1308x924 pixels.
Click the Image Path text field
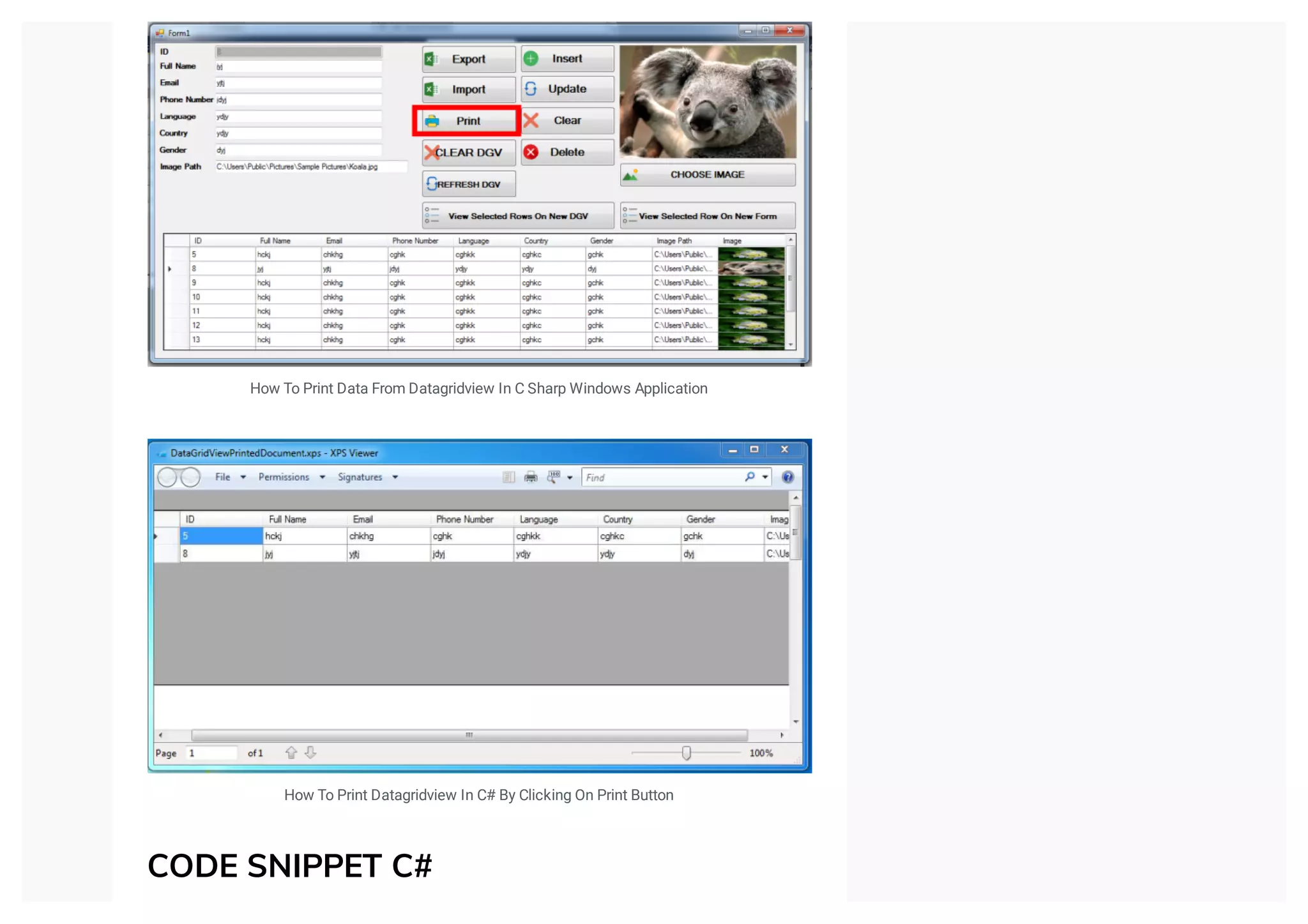tap(311, 167)
